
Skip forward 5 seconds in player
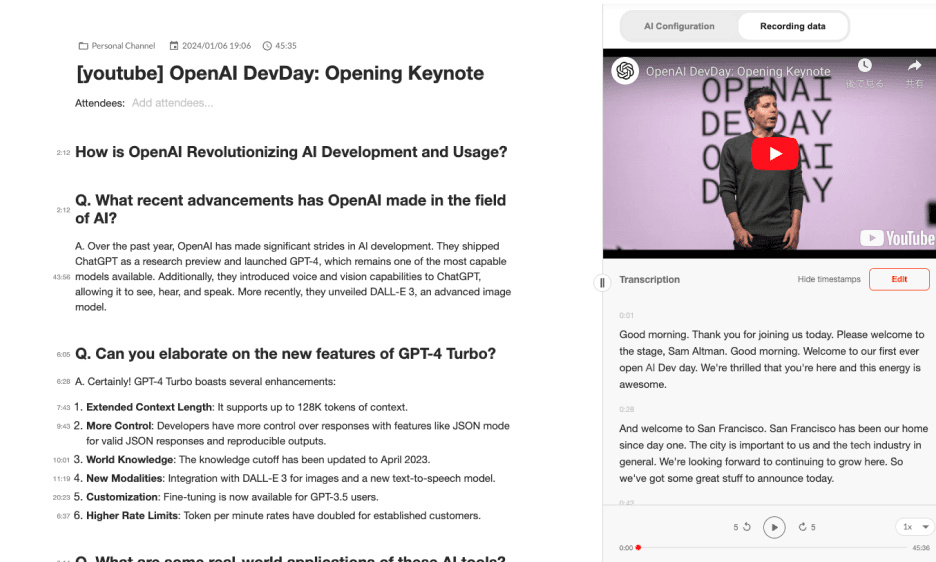click(x=806, y=527)
